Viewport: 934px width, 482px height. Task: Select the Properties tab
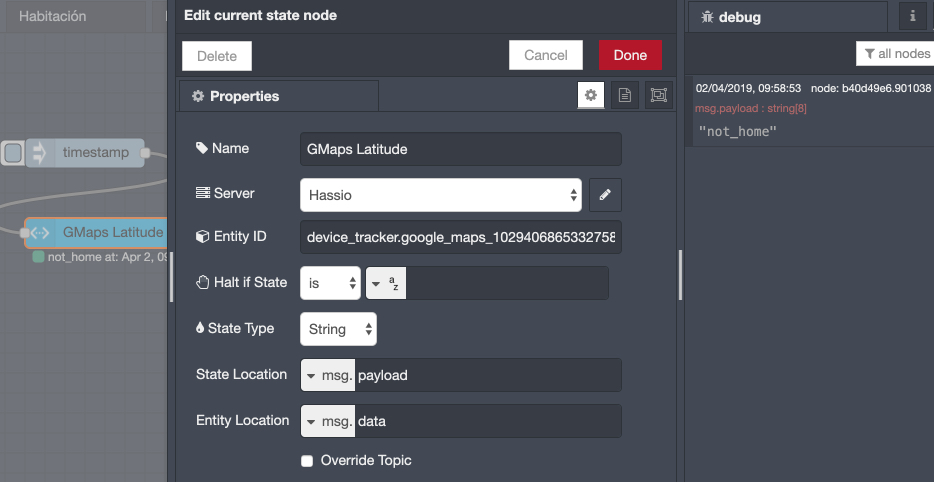click(279, 96)
